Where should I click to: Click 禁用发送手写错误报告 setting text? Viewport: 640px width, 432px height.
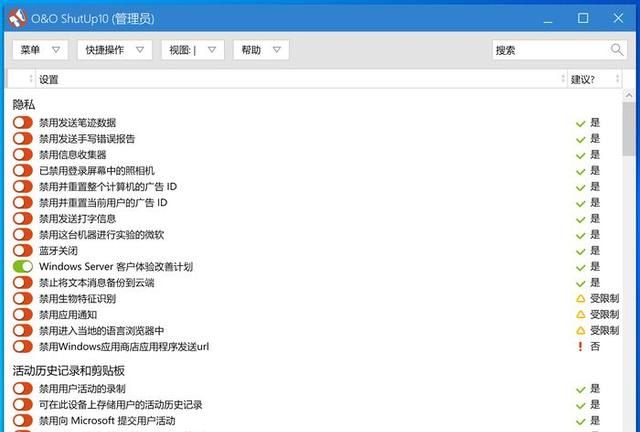point(87,139)
